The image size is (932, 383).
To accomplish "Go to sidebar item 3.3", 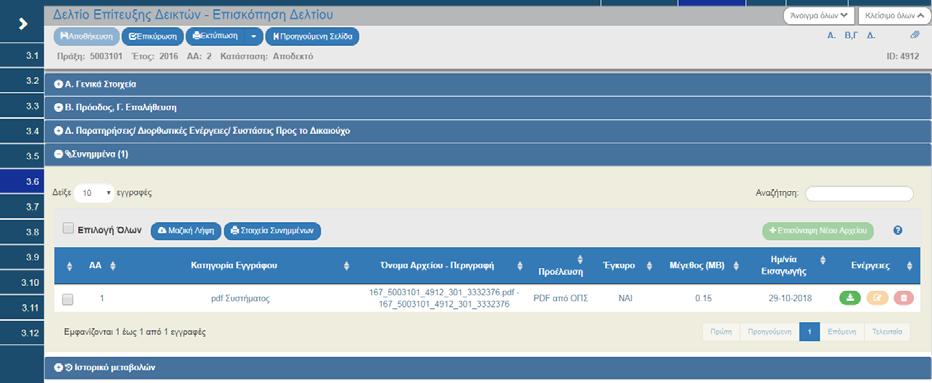I will [x=22, y=105].
